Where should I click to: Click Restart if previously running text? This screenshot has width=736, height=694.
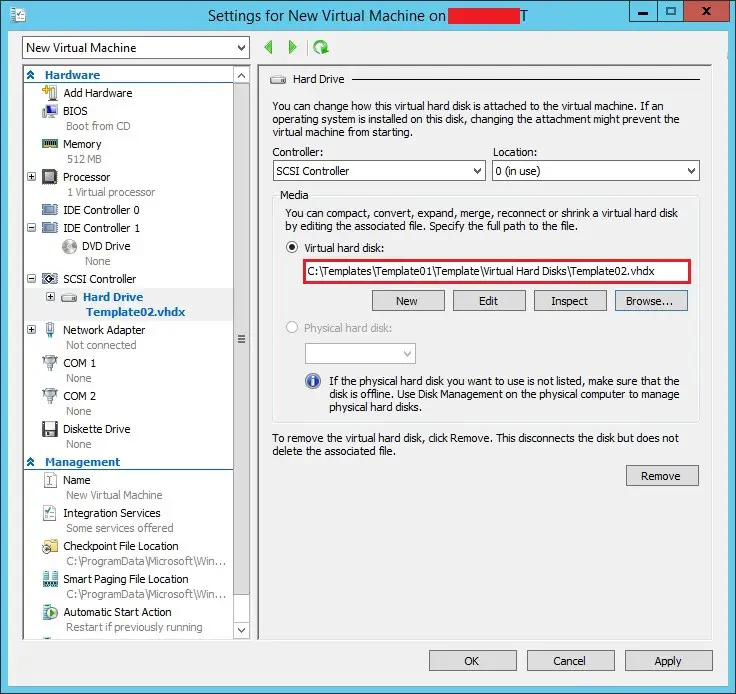(134, 627)
